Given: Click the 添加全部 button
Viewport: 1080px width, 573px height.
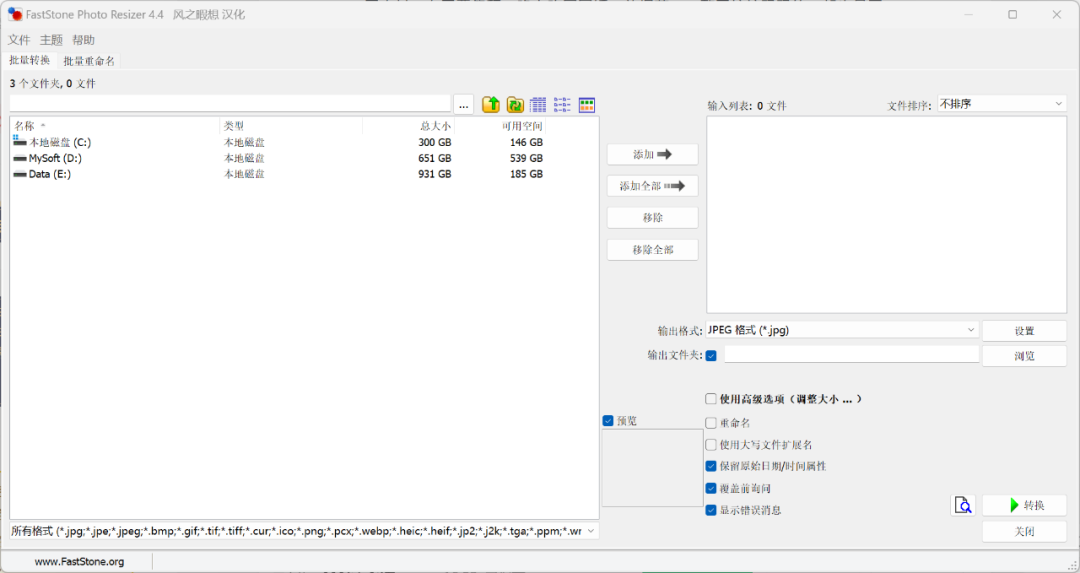Looking at the screenshot, I should click(652, 186).
